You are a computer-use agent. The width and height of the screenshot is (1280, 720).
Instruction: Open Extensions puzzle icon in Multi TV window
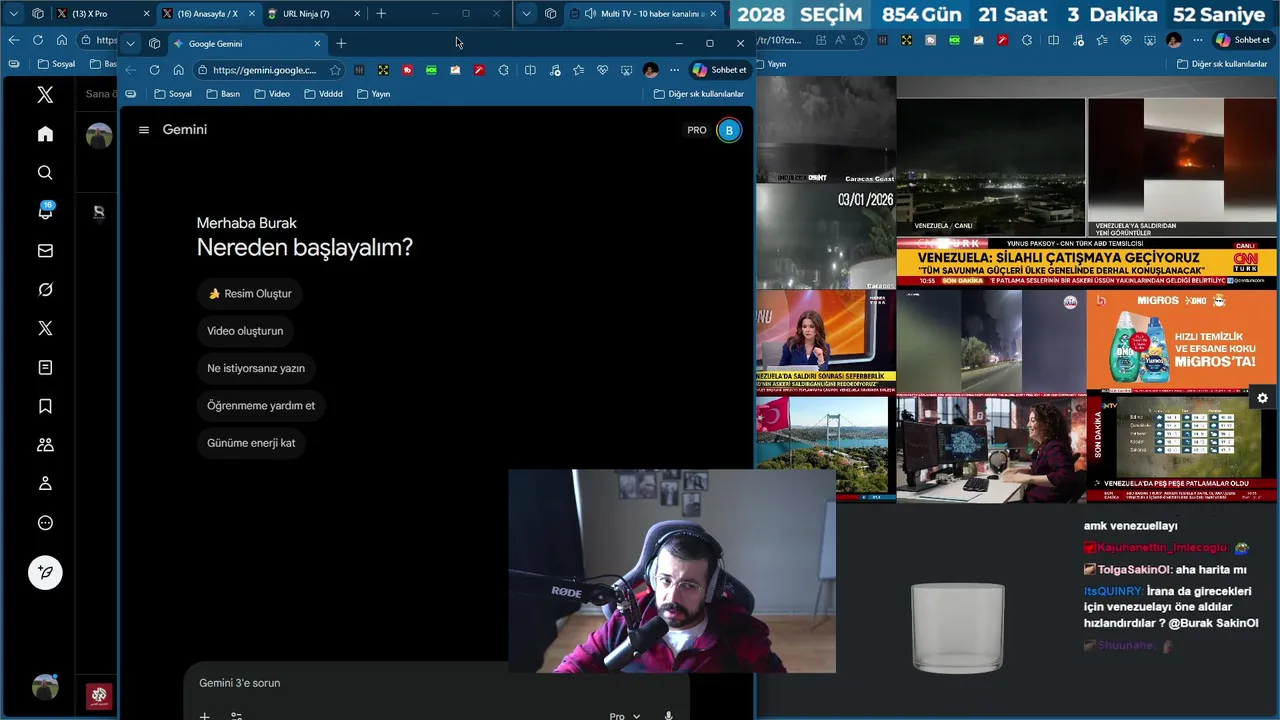[1027, 40]
